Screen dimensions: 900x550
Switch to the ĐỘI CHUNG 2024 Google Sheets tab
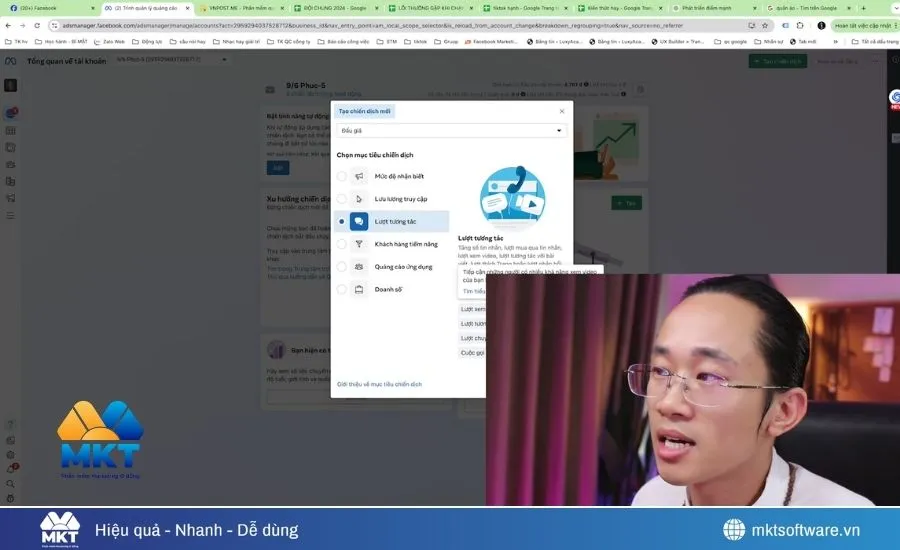[336, 8]
